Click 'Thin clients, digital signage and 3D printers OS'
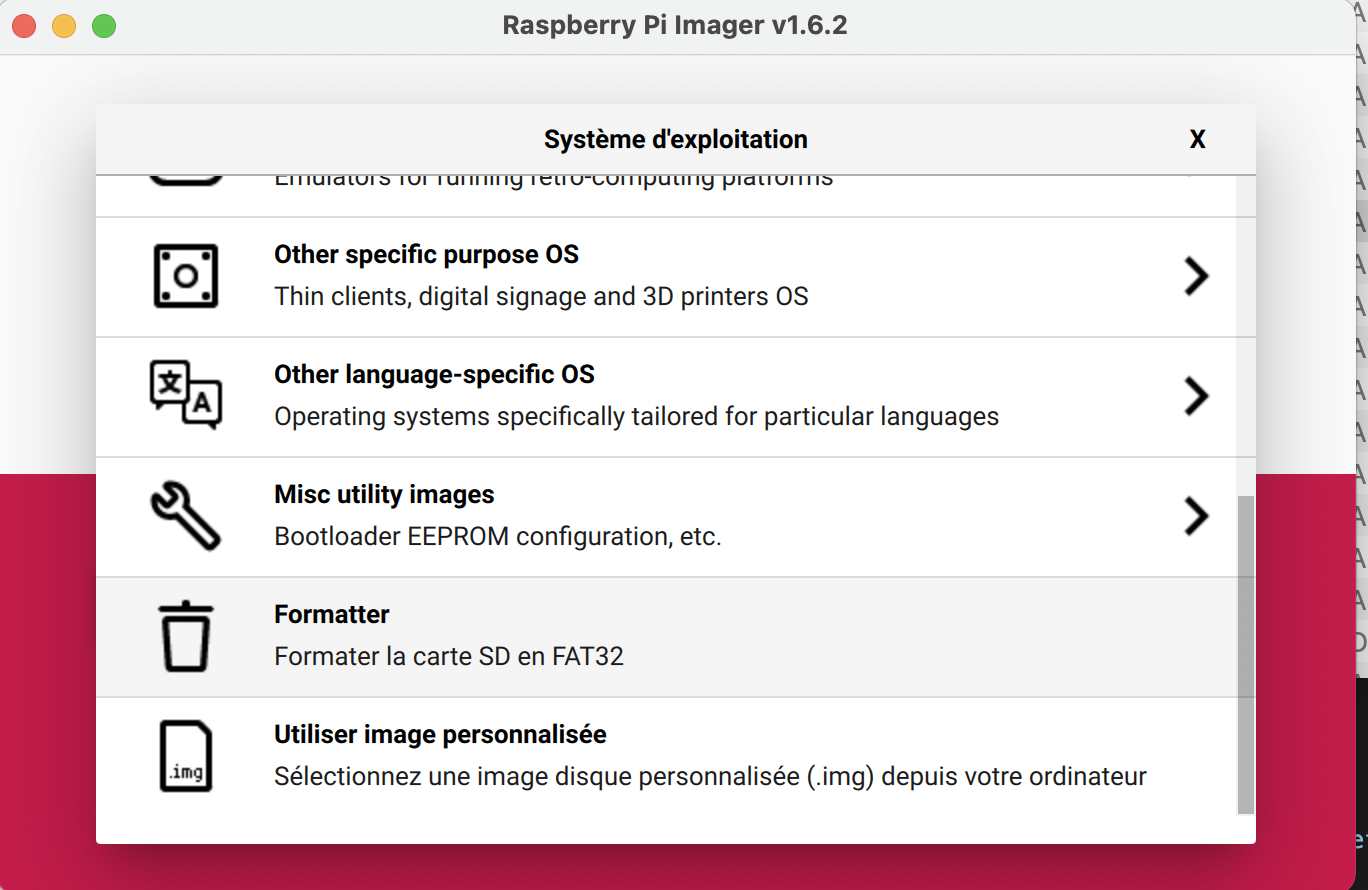 (x=541, y=297)
